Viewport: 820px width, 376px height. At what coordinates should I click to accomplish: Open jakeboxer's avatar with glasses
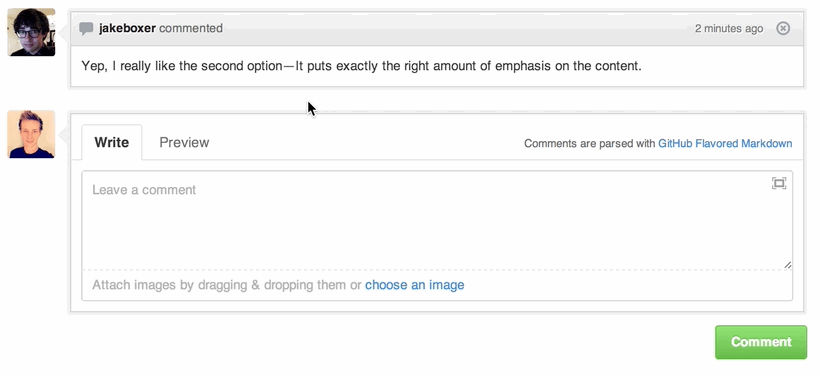click(x=31, y=32)
